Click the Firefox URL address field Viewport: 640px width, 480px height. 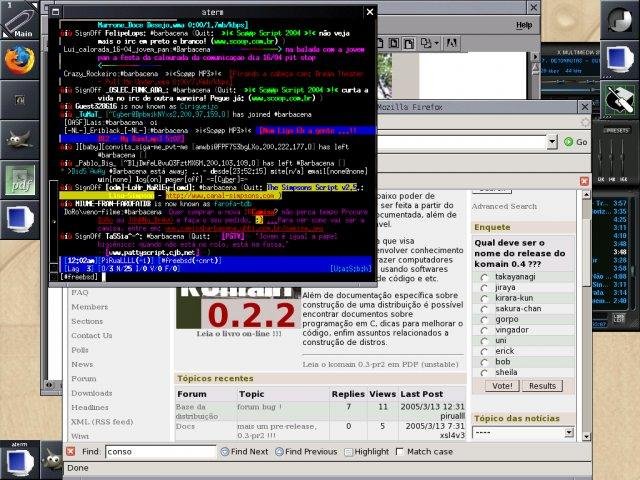point(461,142)
